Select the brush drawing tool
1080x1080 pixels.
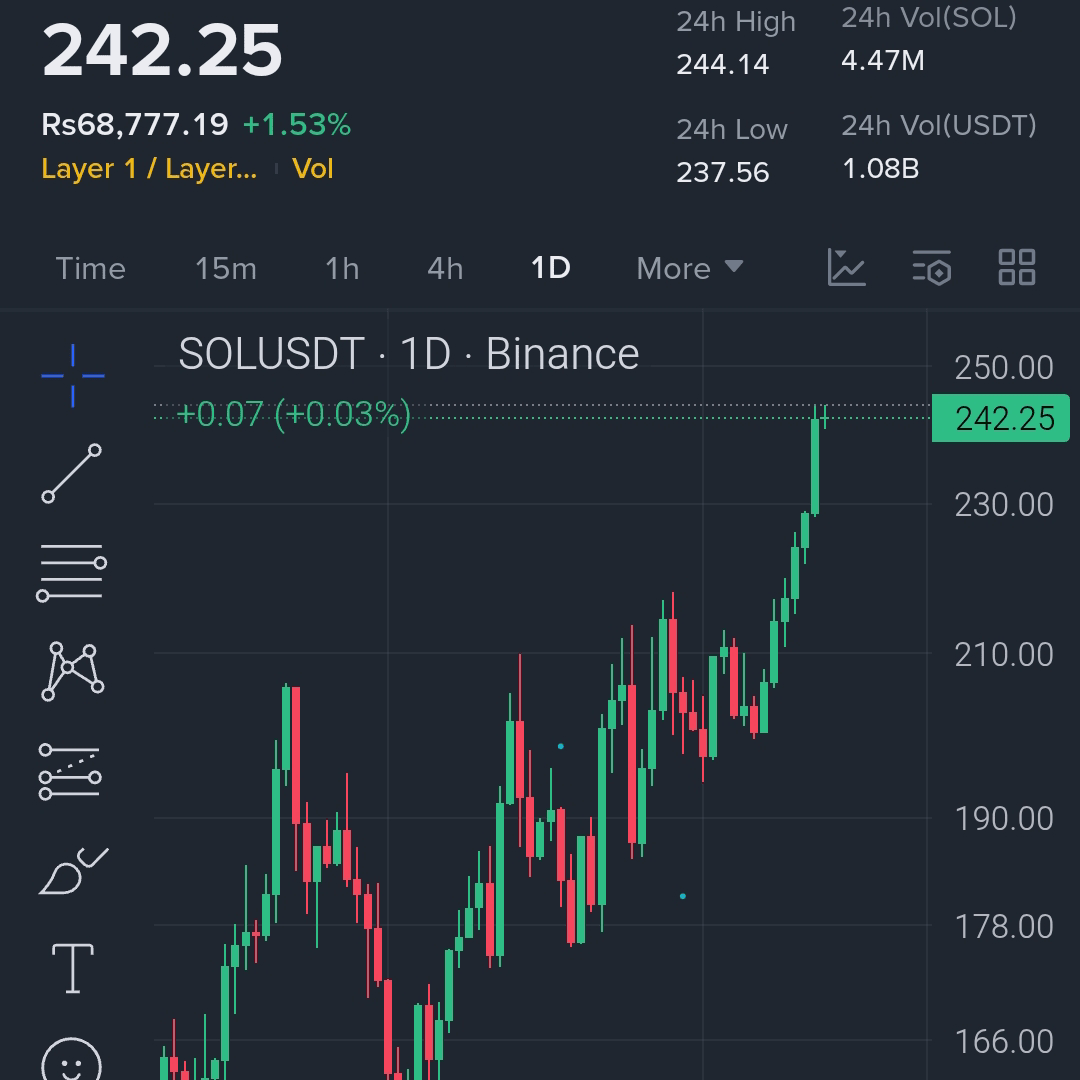tap(74, 871)
